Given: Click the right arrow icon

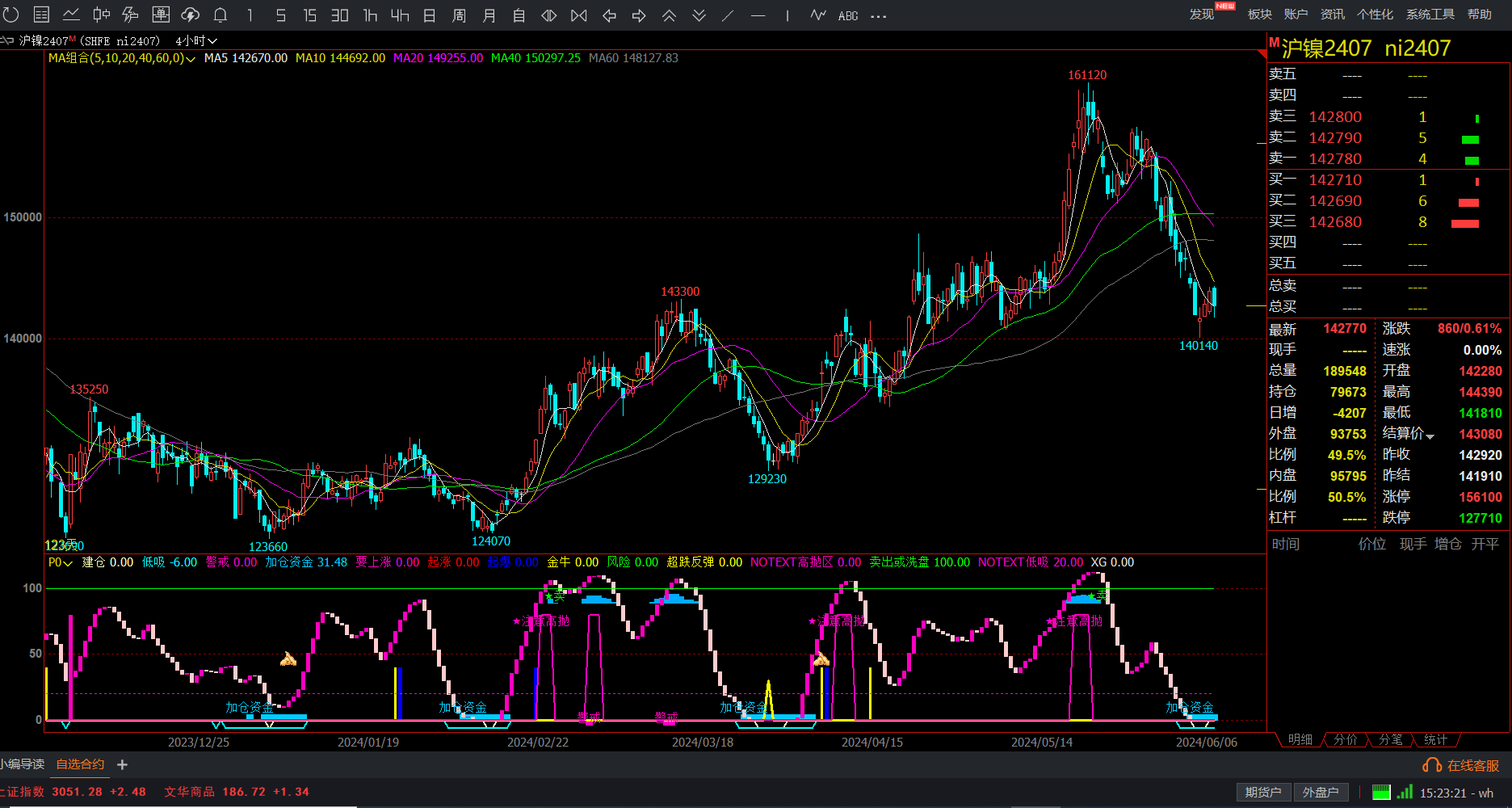Looking at the screenshot, I should [x=639, y=15].
